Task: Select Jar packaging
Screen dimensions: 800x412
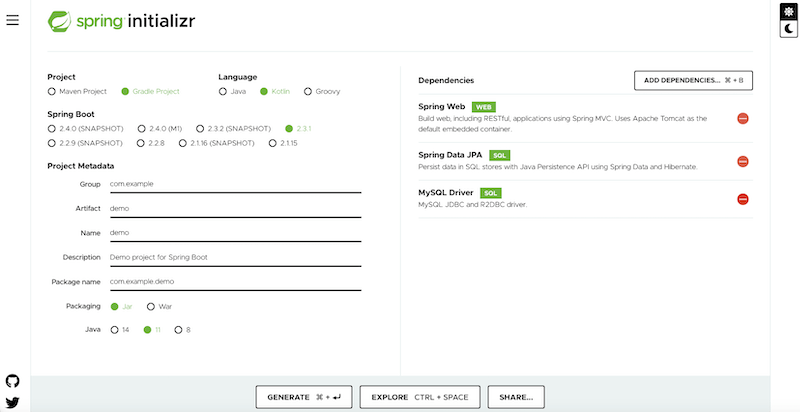Action: point(121,306)
